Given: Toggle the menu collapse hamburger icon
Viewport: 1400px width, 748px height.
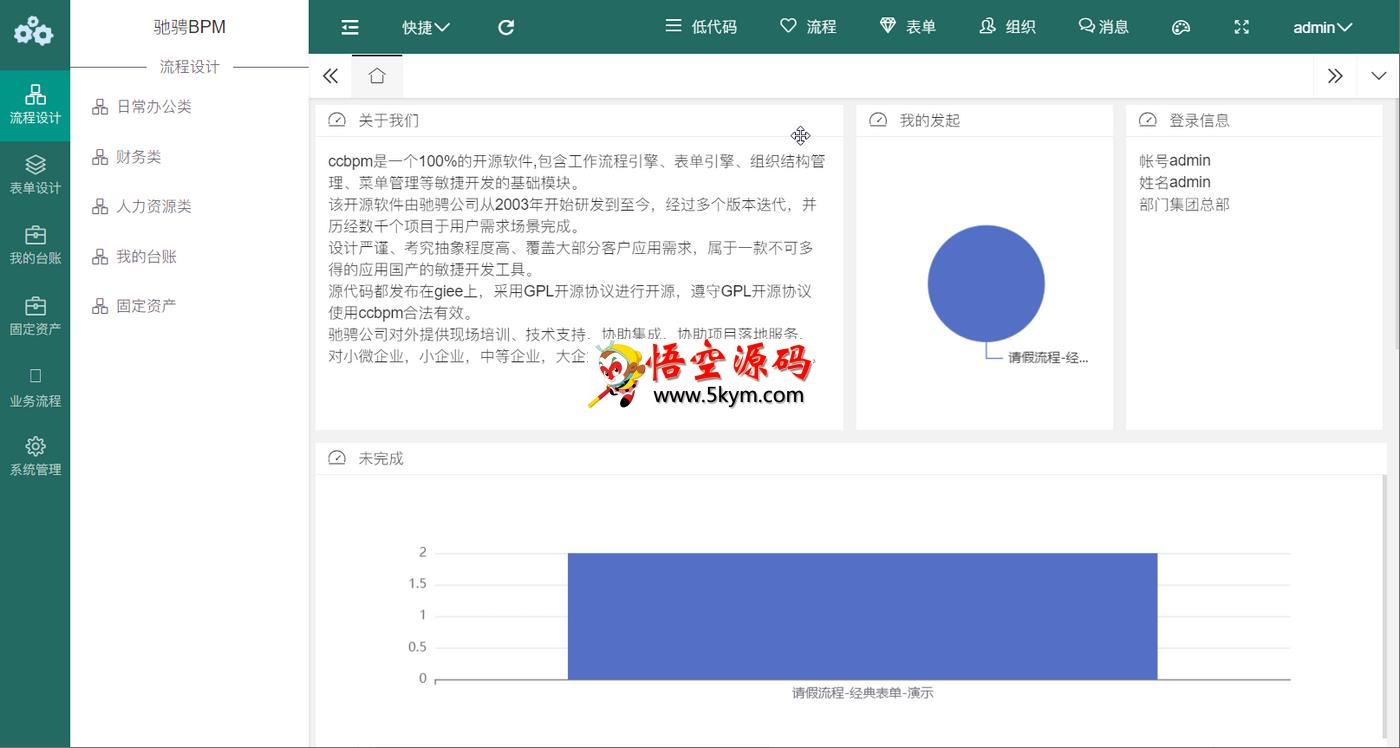Looking at the screenshot, I should point(350,27).
